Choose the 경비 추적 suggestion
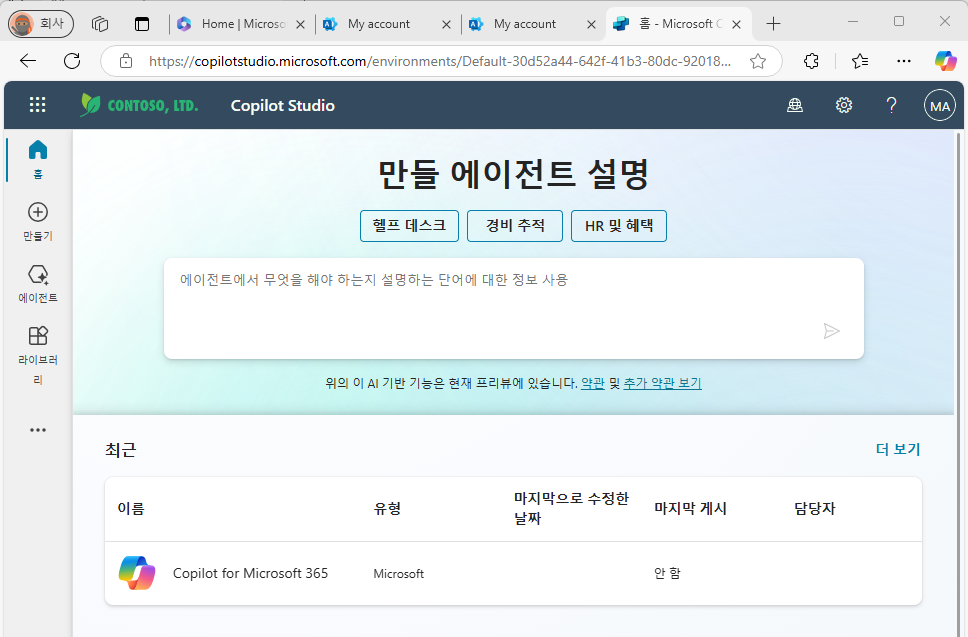The image size is (968, 637). pyautogui.click(x=515, y=226)
